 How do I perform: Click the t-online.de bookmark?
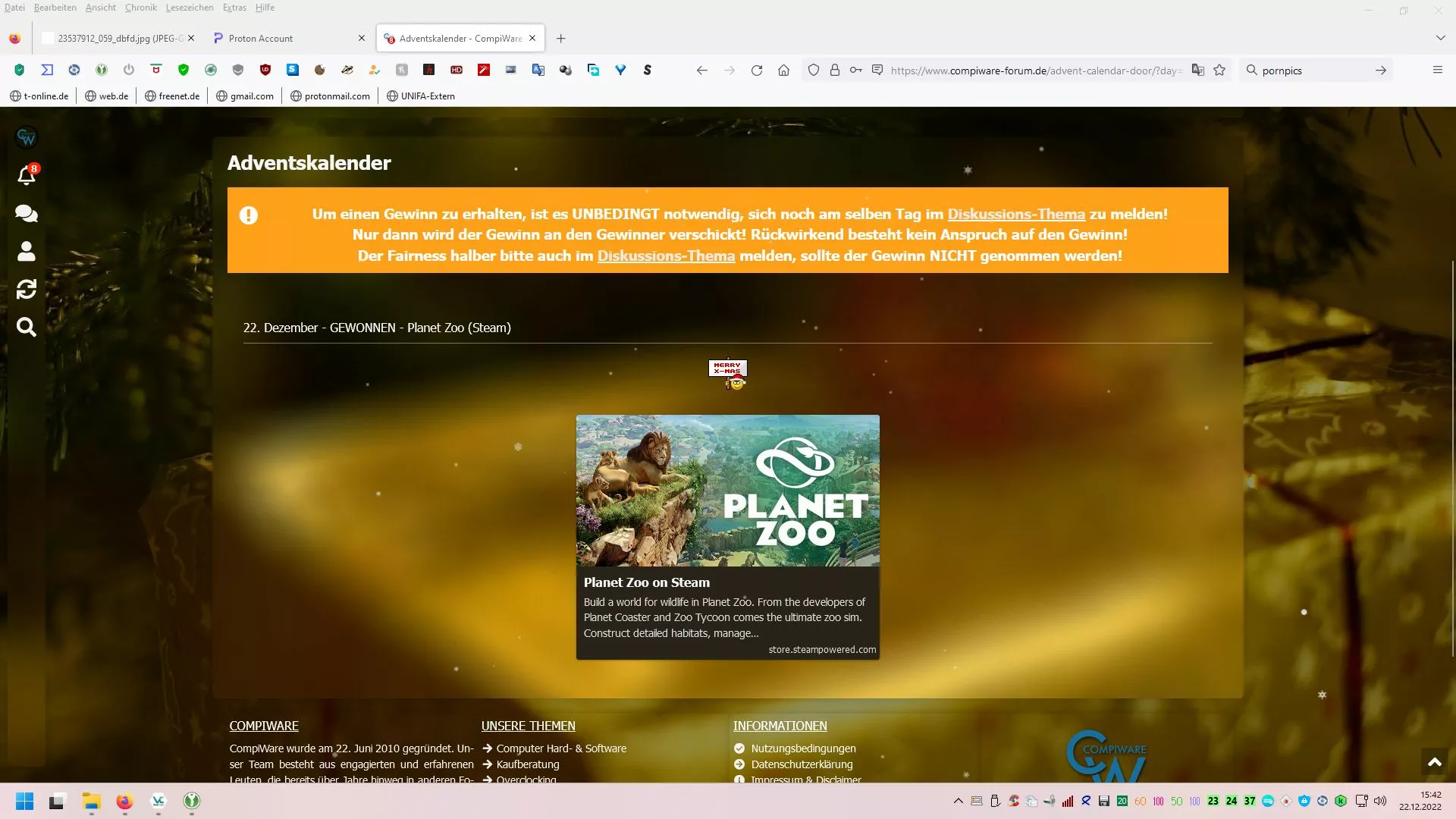click(39, 96)
